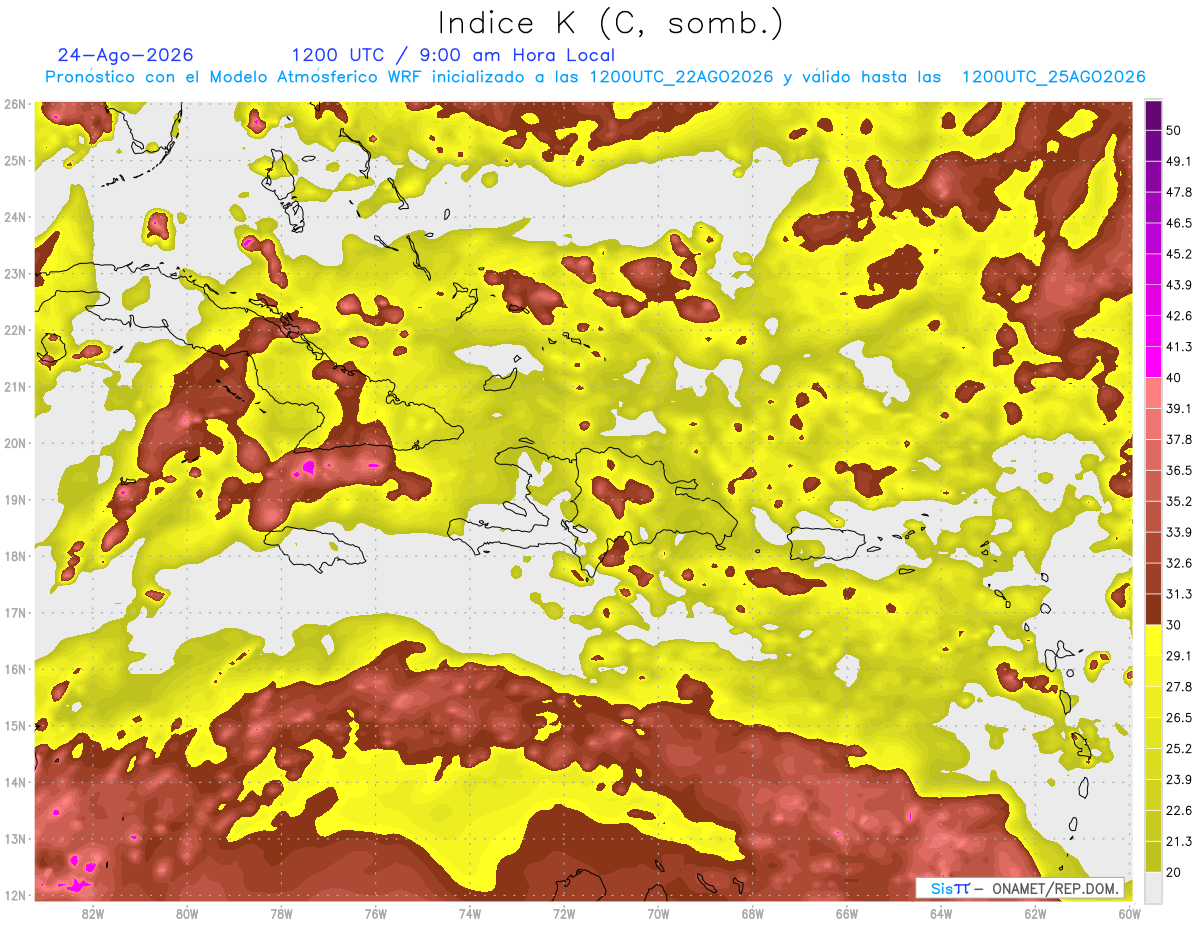Click the 60W longitude label

click(1130, 913)
